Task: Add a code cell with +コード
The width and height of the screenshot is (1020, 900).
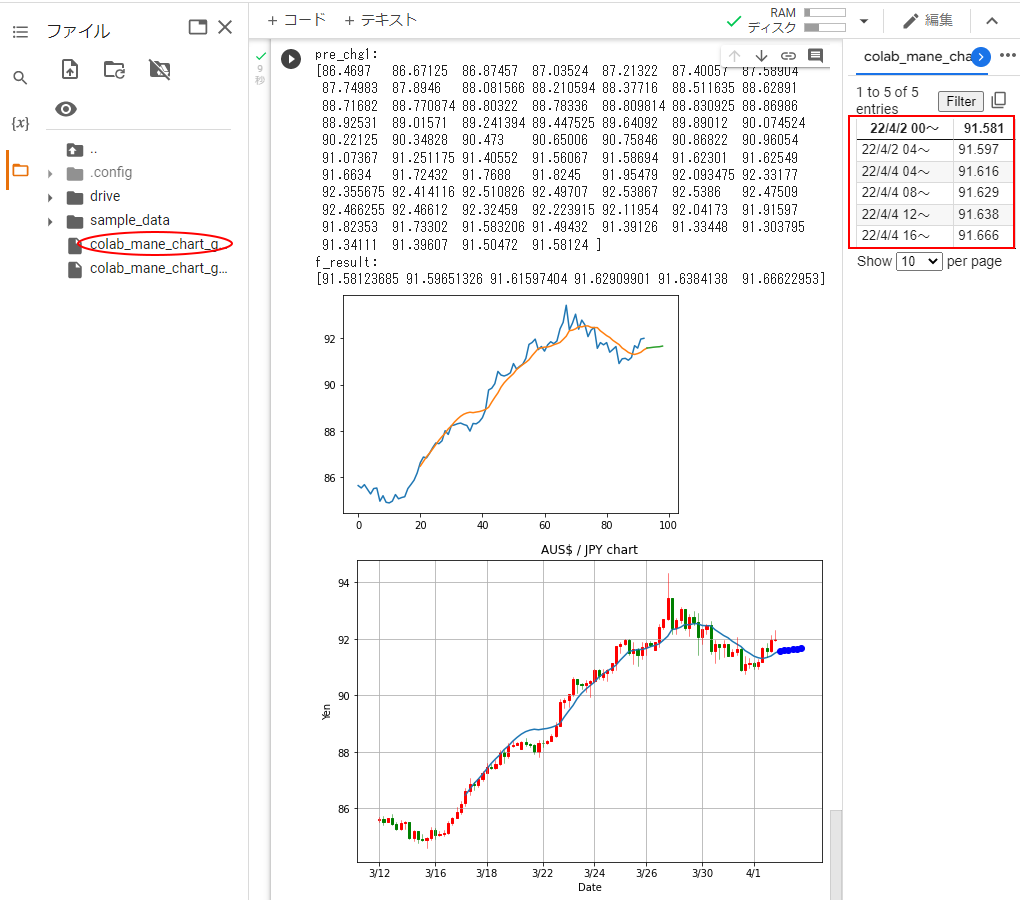Action: pyautogui.click(x=297, y=20)
